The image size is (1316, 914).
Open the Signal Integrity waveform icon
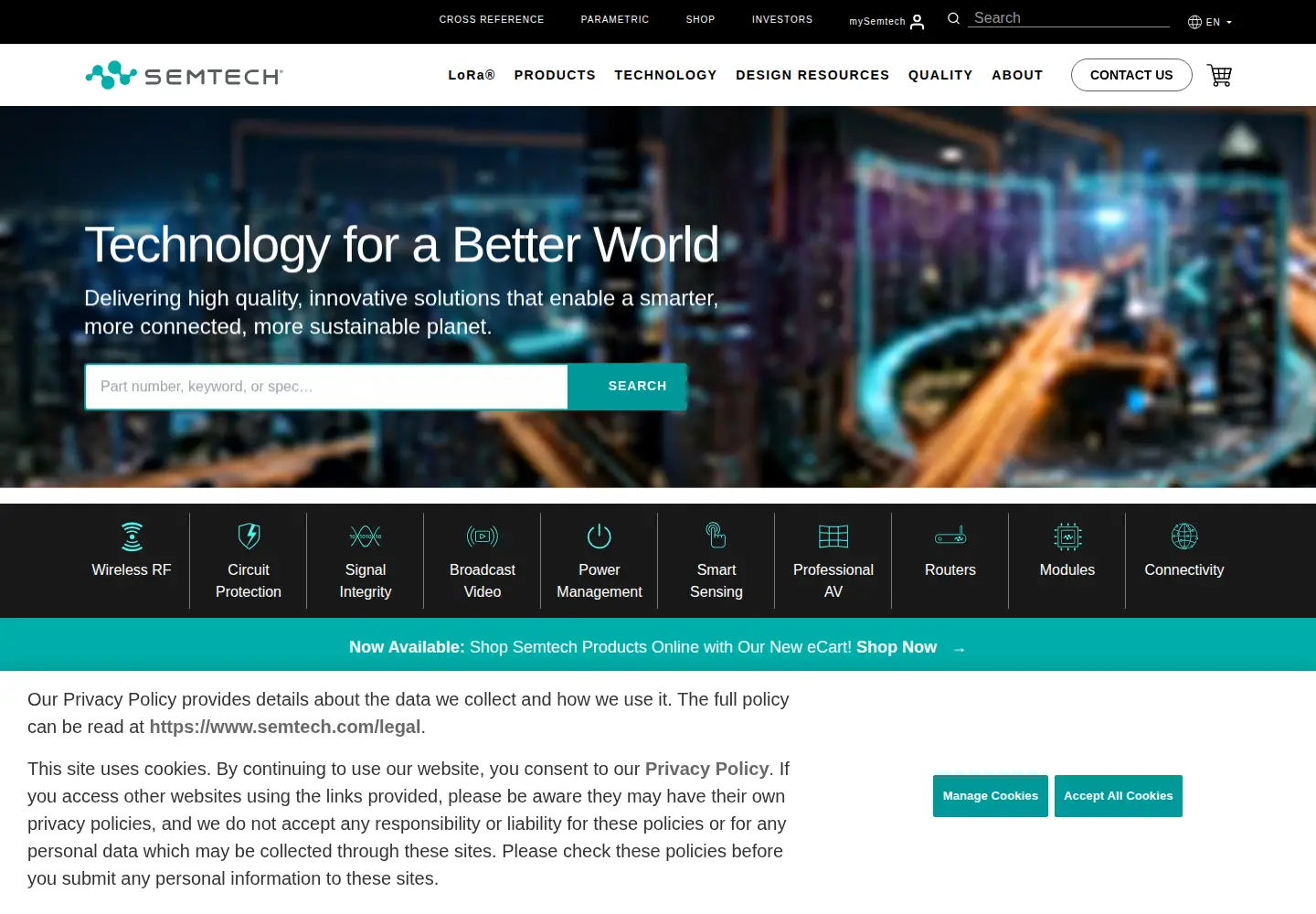coord(366,537)
